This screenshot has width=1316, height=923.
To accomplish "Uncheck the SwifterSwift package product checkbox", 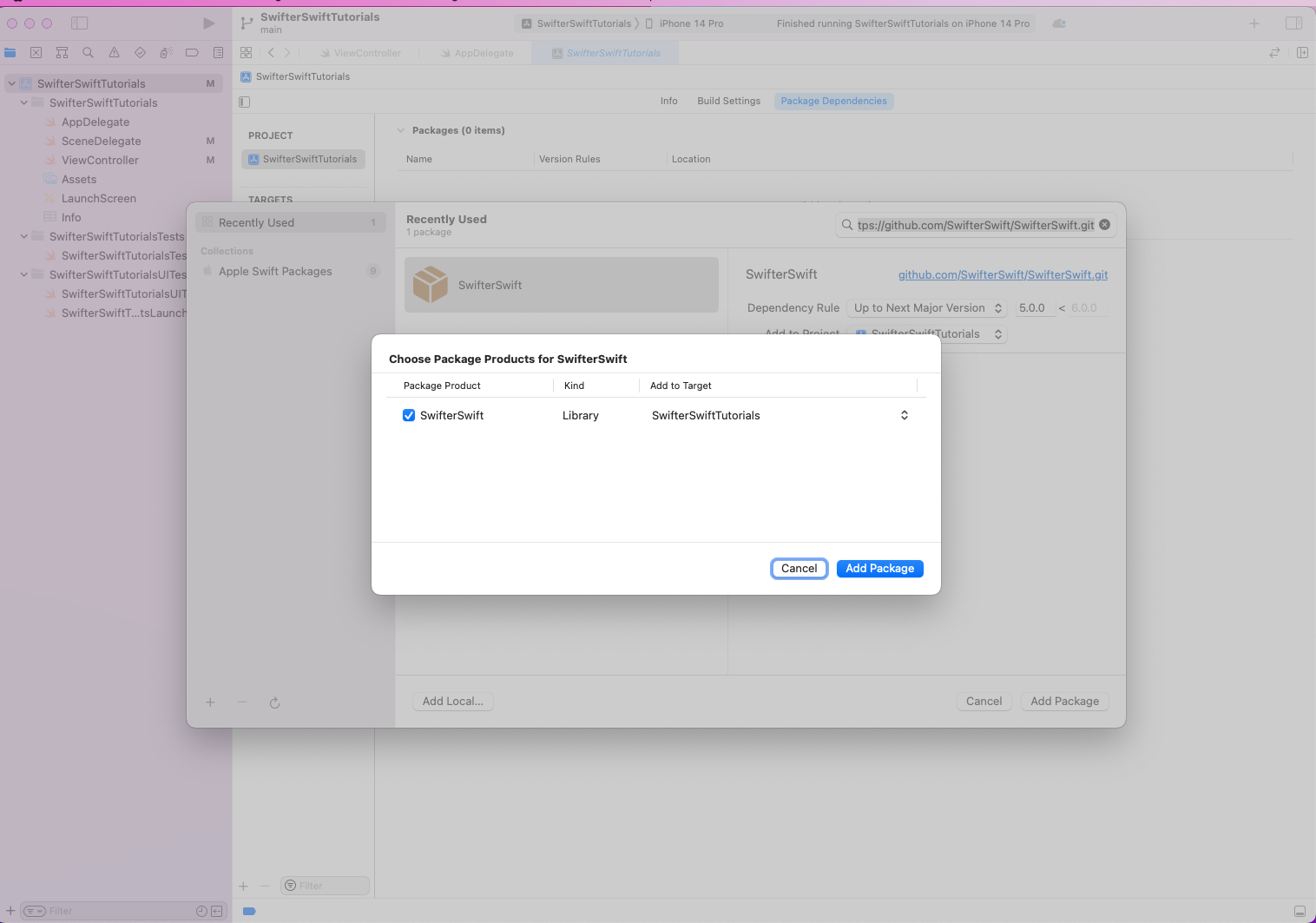I will (x=409, y=415).
